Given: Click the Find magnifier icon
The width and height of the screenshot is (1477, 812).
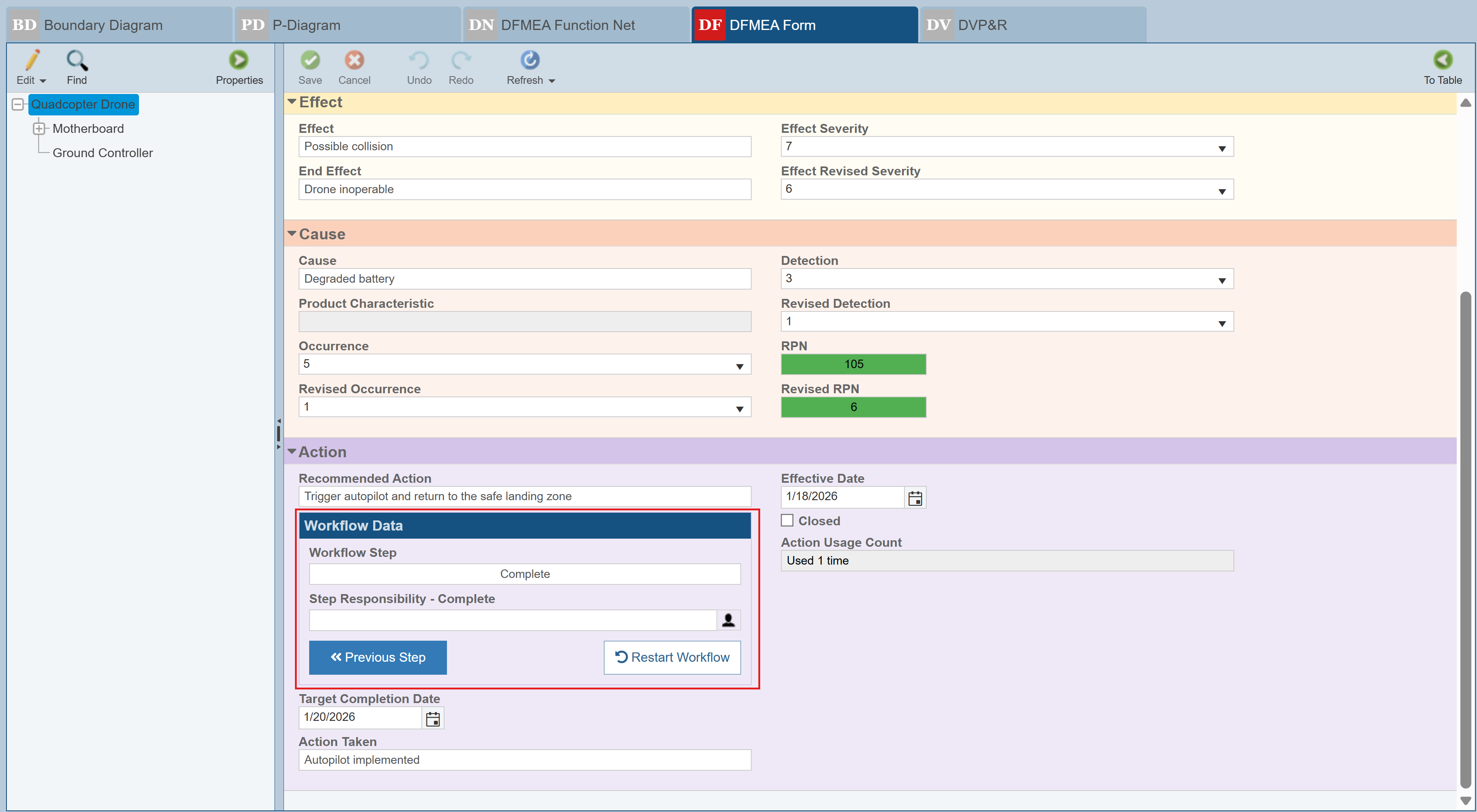Looking at the screenshot, I should [x=76, y=60].
